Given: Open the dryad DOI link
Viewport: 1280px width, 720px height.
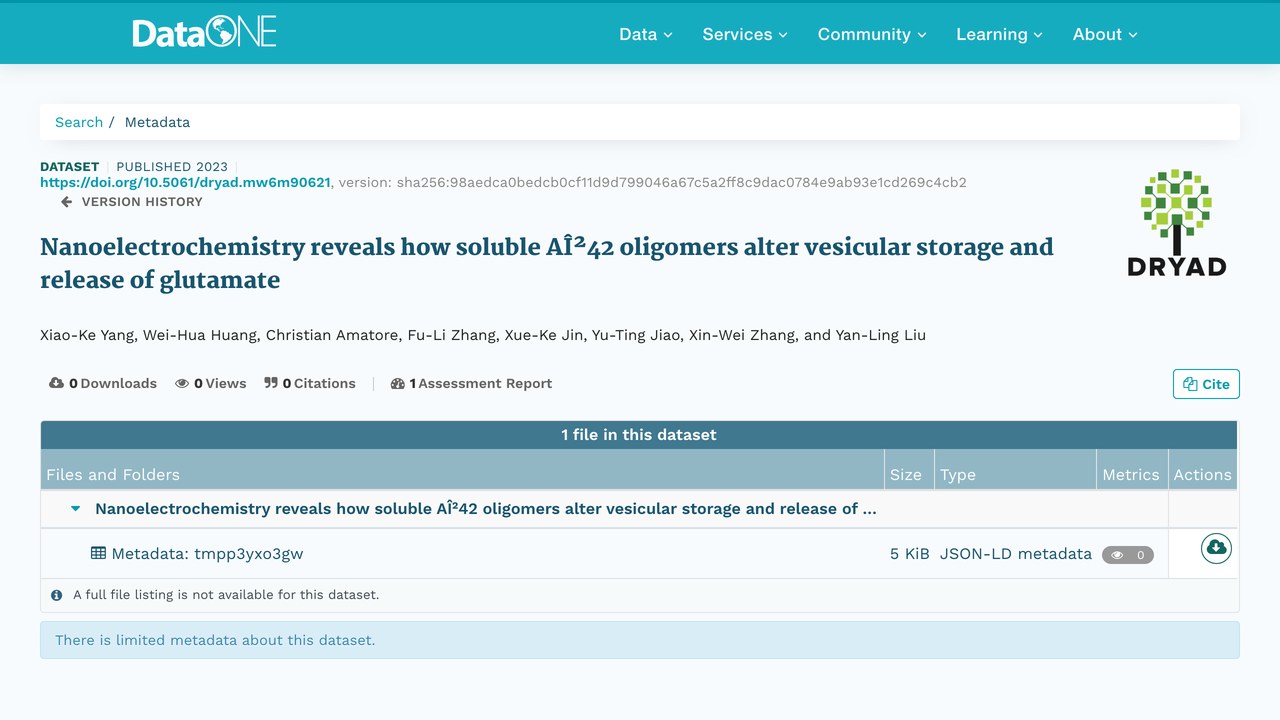Looking at the screenshot, I should [x=185, y=182].
